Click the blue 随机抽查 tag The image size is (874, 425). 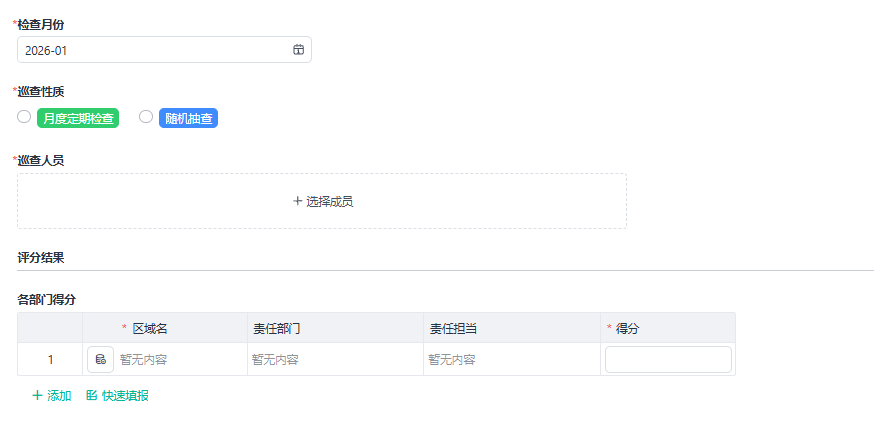click(x=188, y=118)
